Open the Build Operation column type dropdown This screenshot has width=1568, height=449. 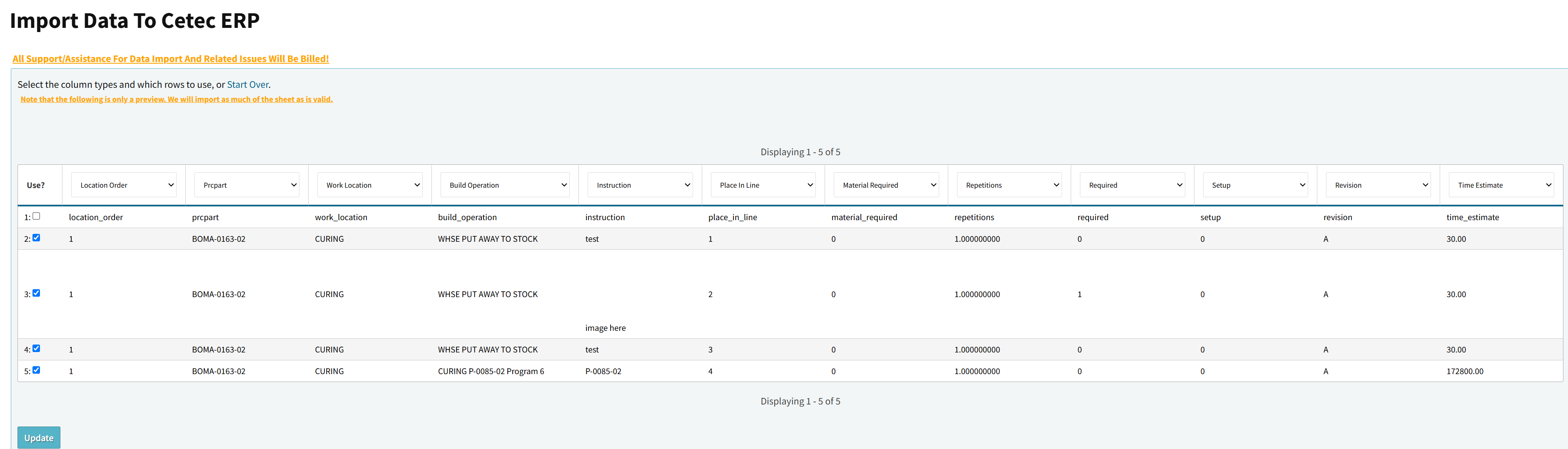[x=505, y=185]
